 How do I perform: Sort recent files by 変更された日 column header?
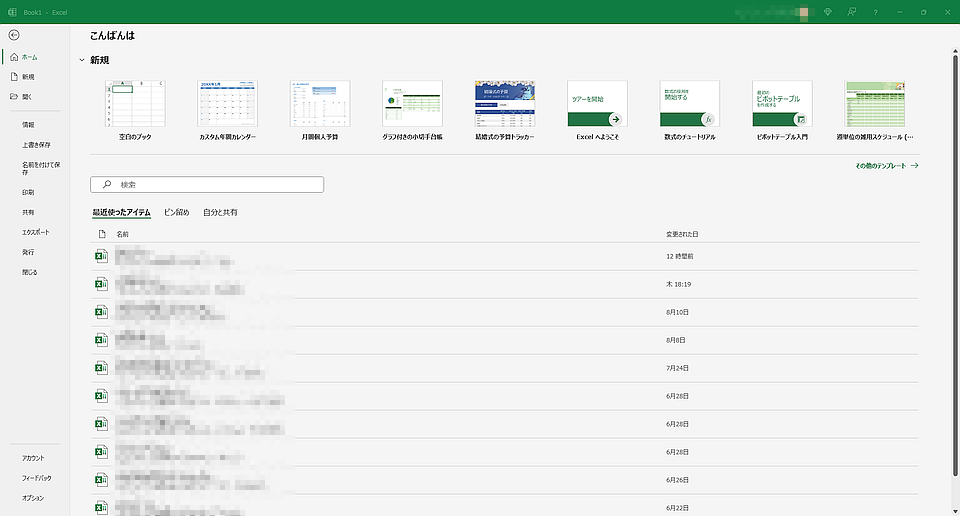click(x=682, y=234)
